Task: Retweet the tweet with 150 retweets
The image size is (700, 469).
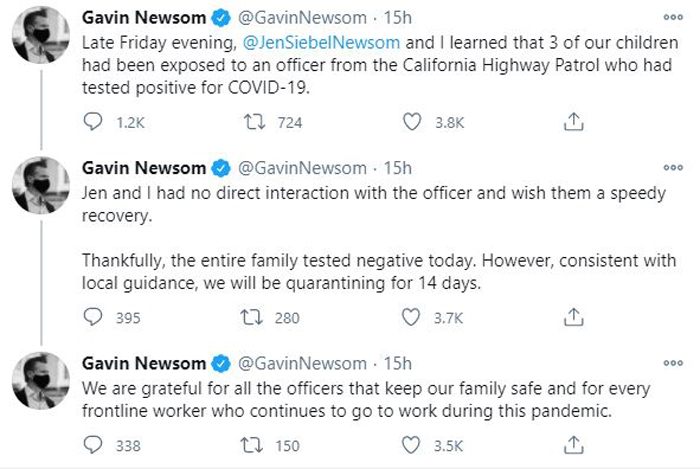Action: (252, 445)
